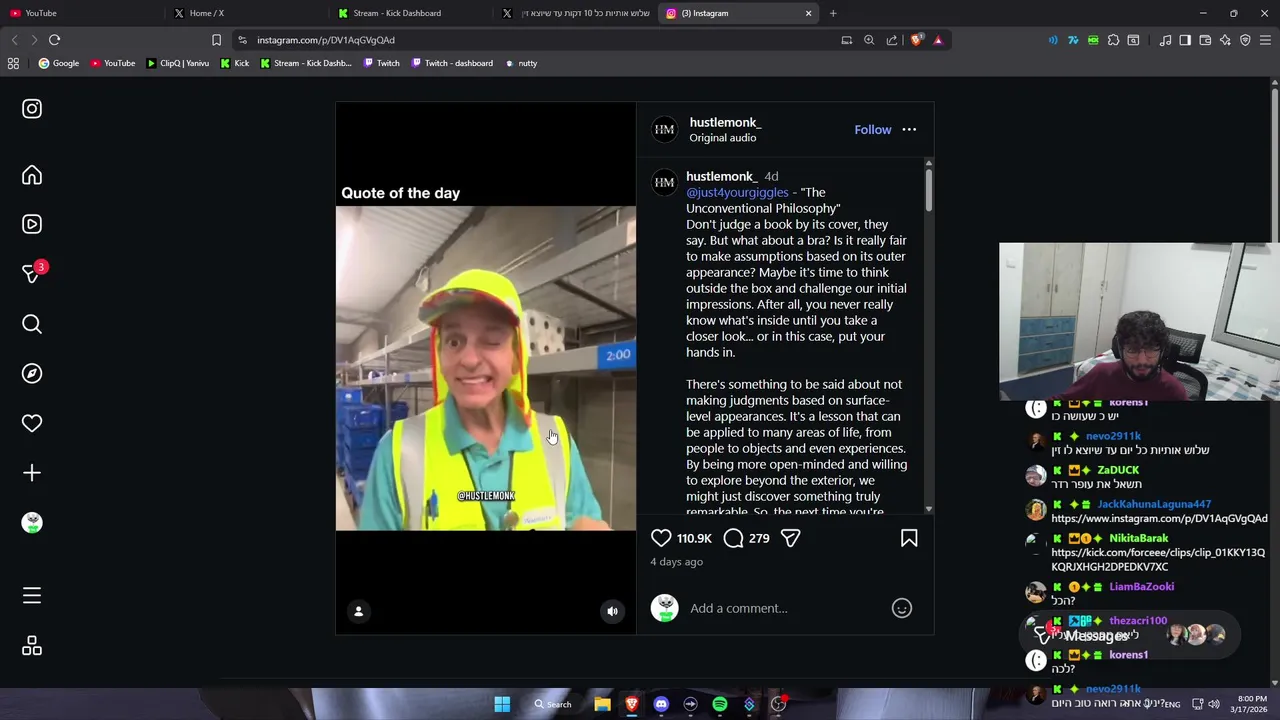Open profile avatar in Instagram sidebar

[32, 522]
